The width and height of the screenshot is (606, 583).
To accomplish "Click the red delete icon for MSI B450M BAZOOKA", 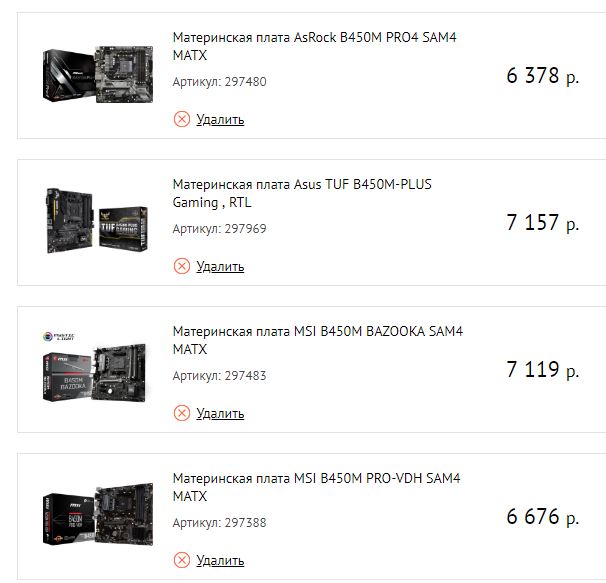I will (x=182, y=413).
